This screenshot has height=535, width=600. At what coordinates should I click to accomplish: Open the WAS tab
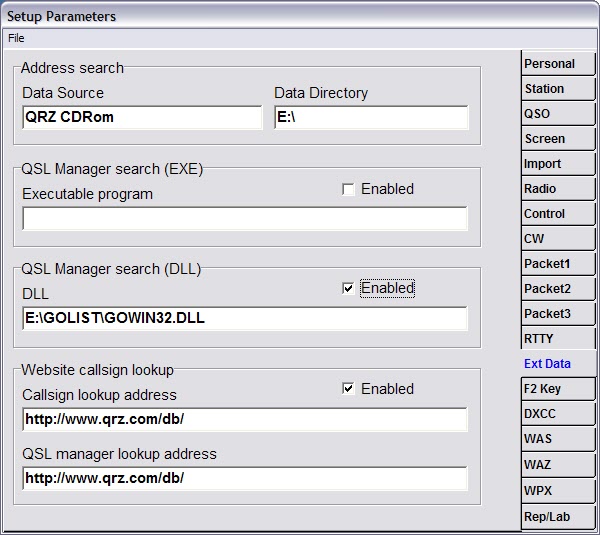point(558,439)
